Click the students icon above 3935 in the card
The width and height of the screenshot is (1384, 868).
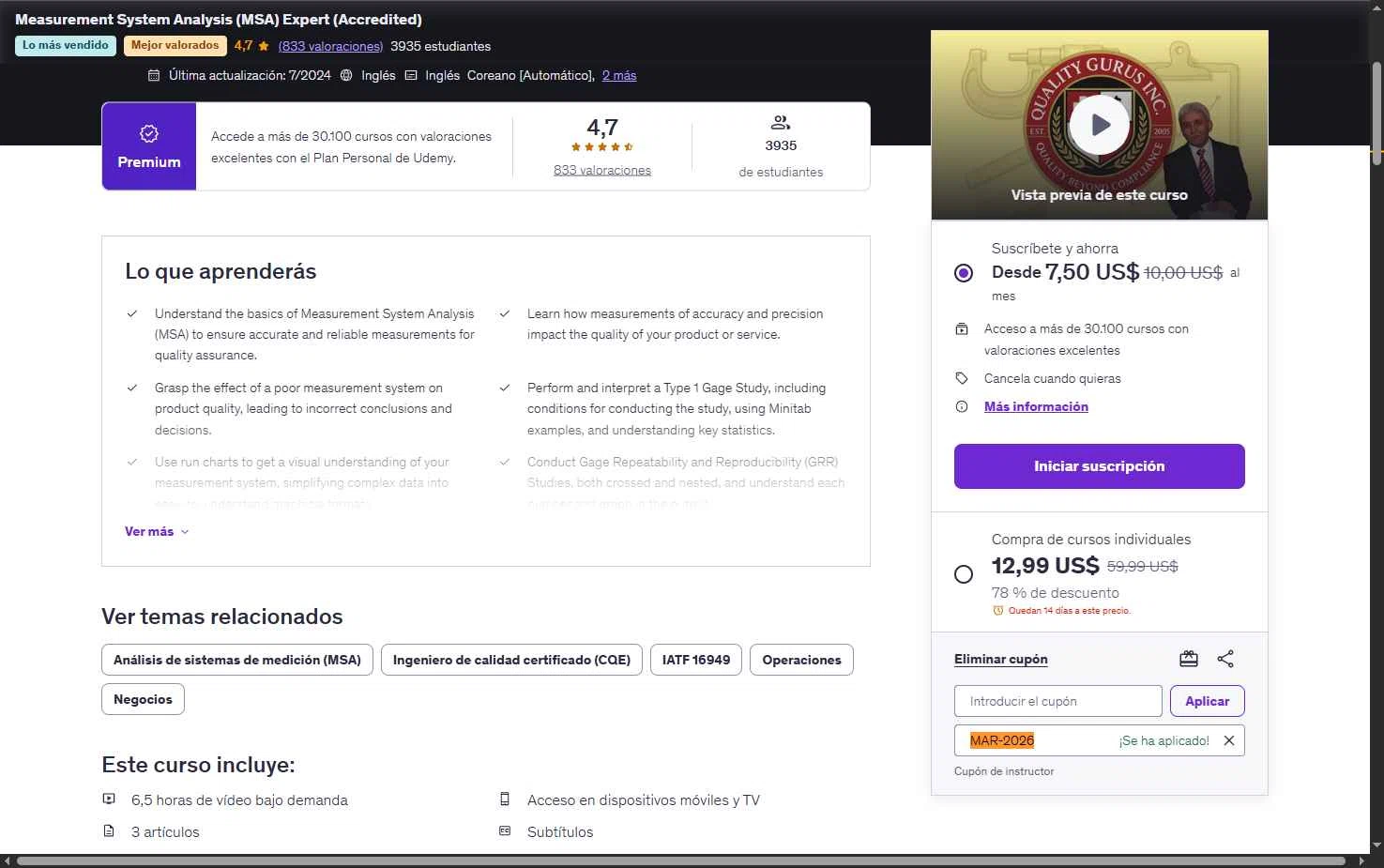click(x=781, y=122)
